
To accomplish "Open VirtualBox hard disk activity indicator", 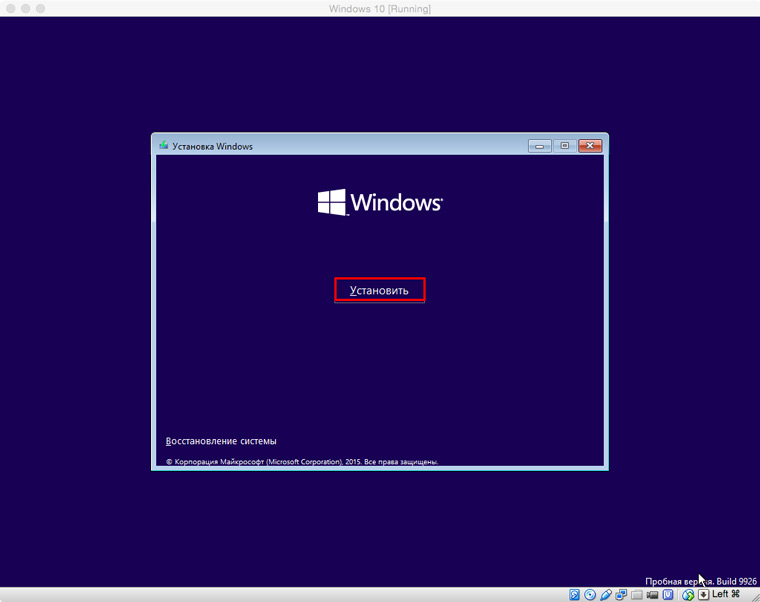I will pyautogui.click(x=574, y=594).
